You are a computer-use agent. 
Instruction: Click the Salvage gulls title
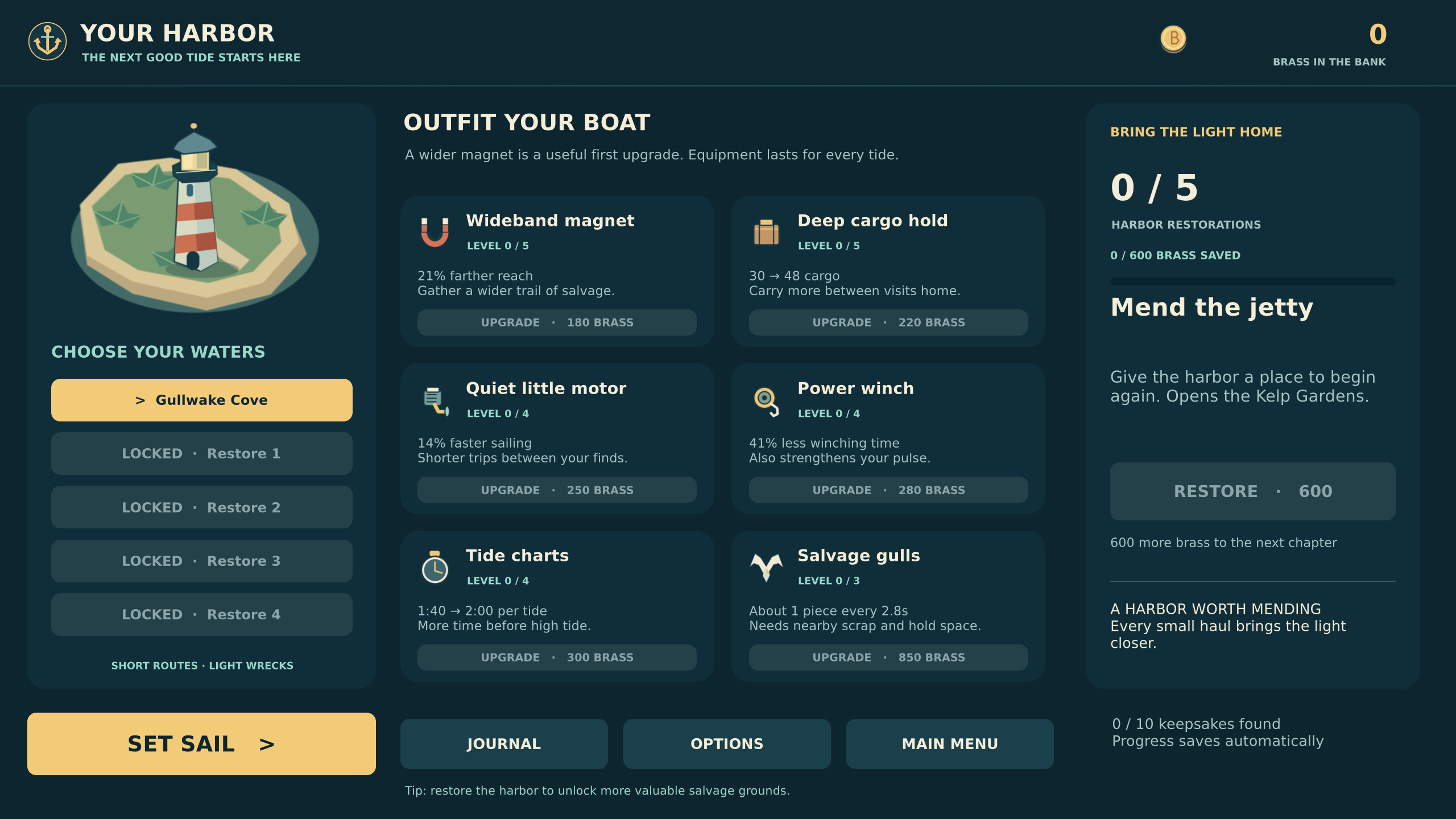pyautogui.click(x=858, y=556)
